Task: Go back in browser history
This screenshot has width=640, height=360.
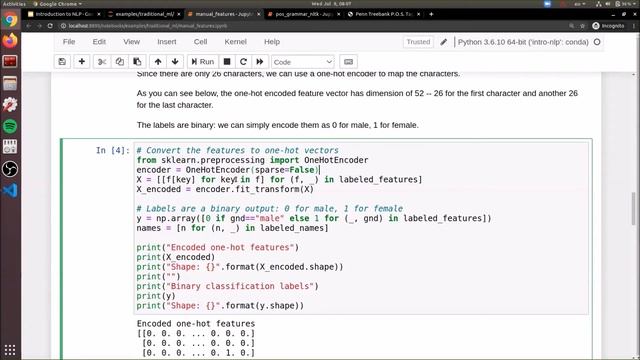Action: [29, 26]
